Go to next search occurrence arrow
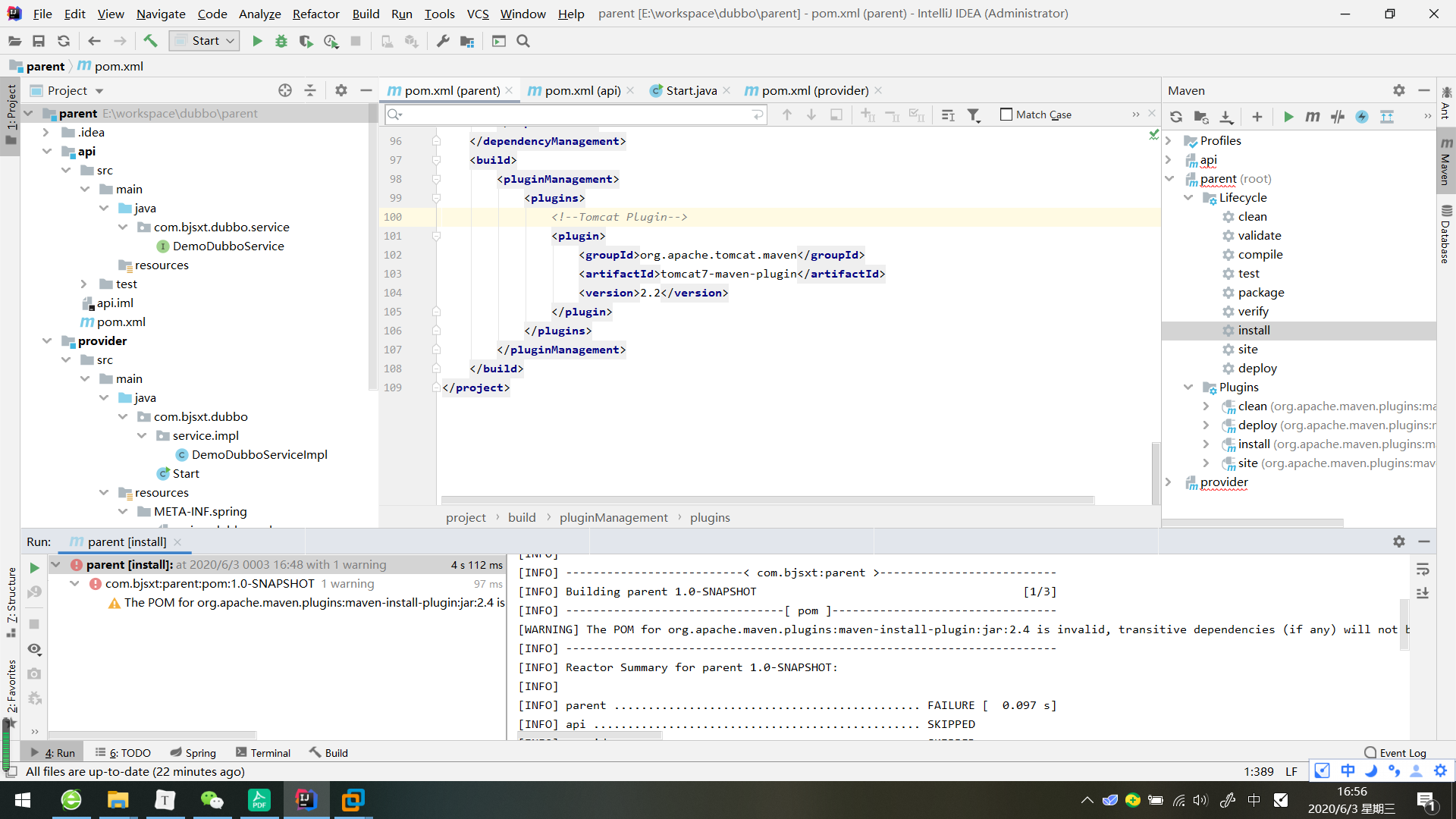 811,115
